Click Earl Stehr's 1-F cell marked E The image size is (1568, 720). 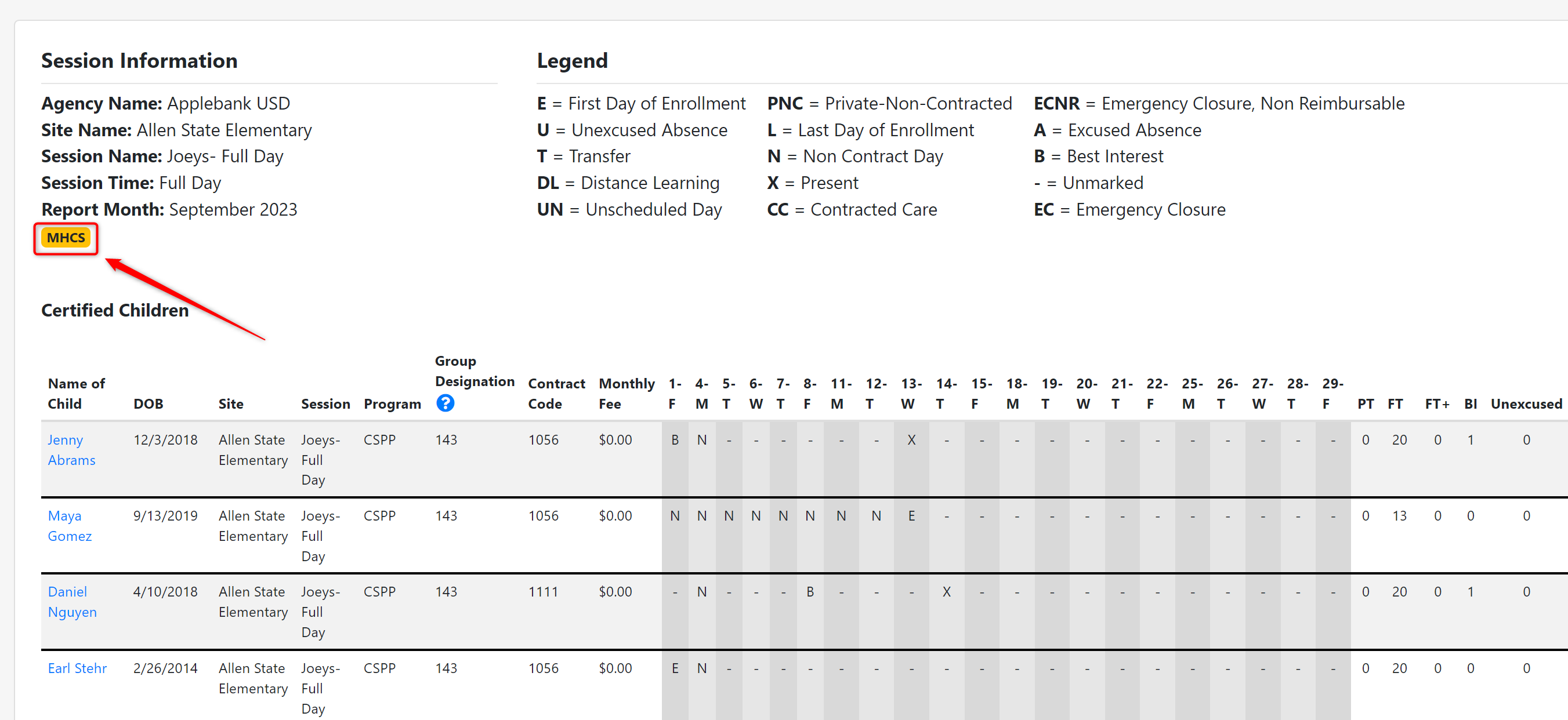pyautogui.click(x=675, y=668)
